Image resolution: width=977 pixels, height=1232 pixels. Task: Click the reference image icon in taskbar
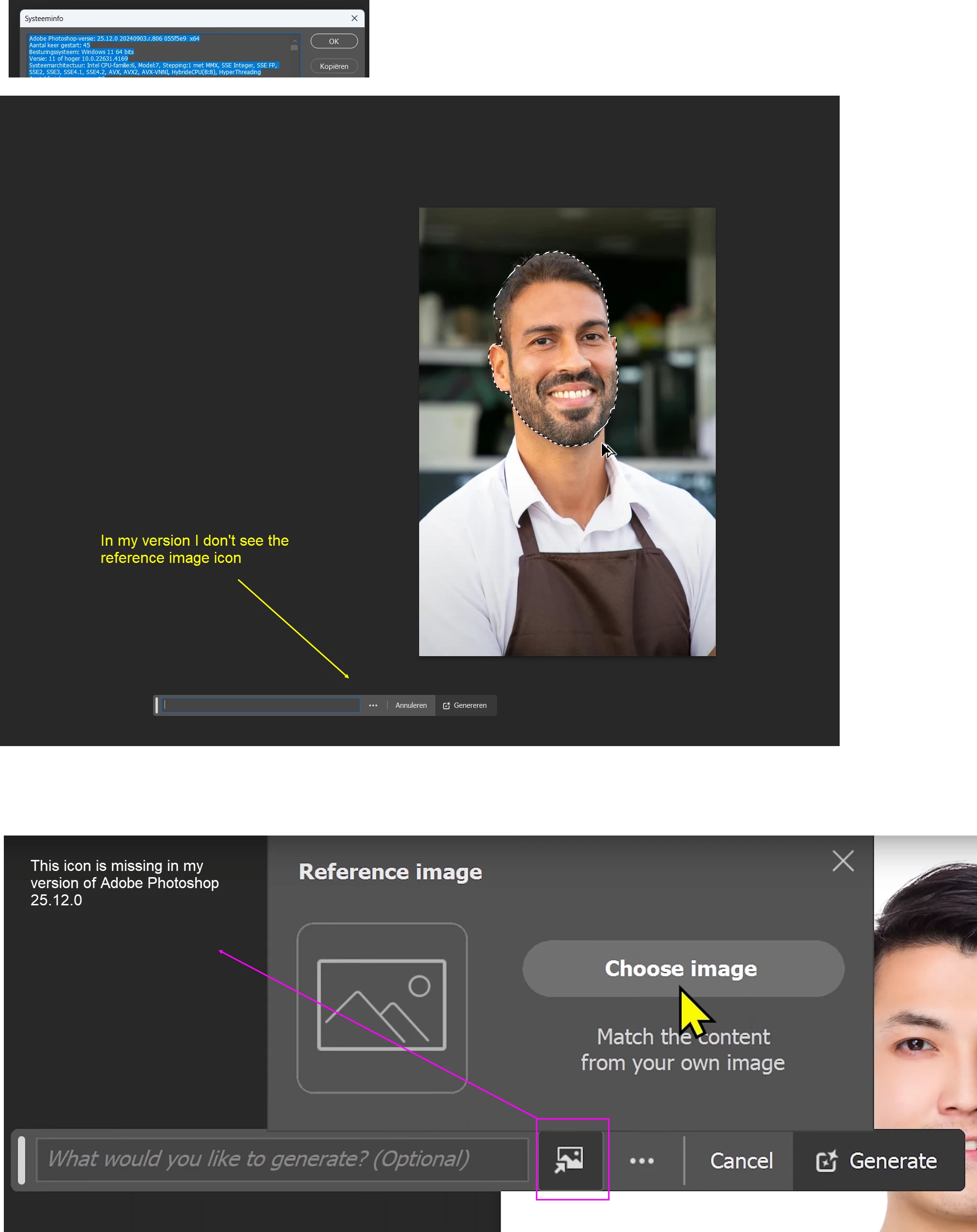pyautogui.click(x=569, y=1160)
